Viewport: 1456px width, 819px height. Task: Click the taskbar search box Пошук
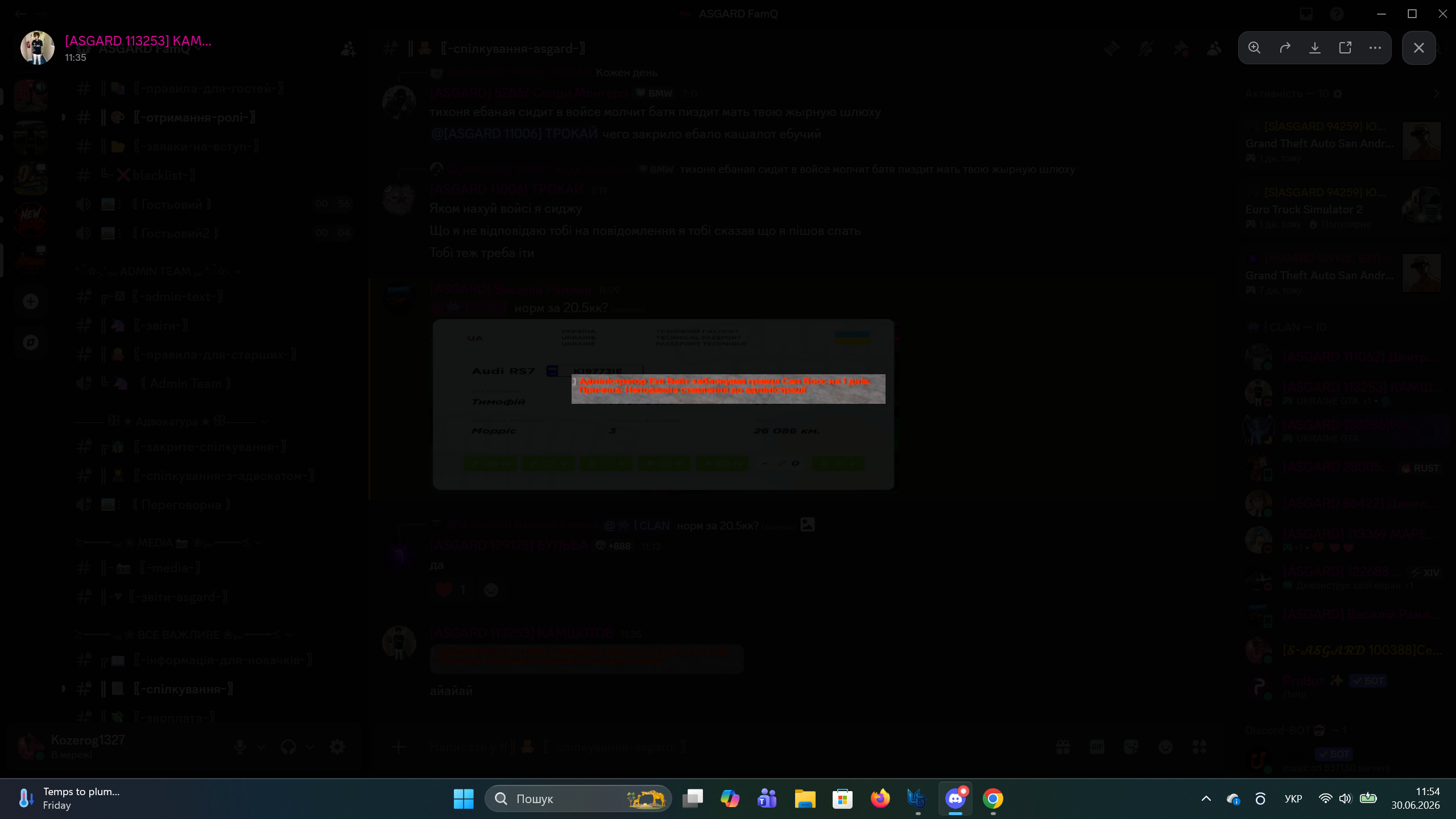click(x=578, y=799)
